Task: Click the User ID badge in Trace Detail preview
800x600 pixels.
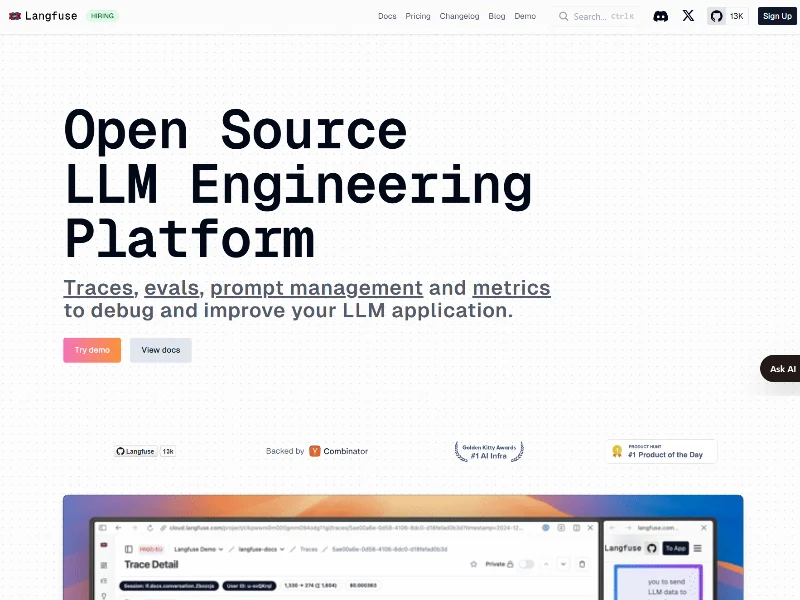Action: [x=249, y=586]
